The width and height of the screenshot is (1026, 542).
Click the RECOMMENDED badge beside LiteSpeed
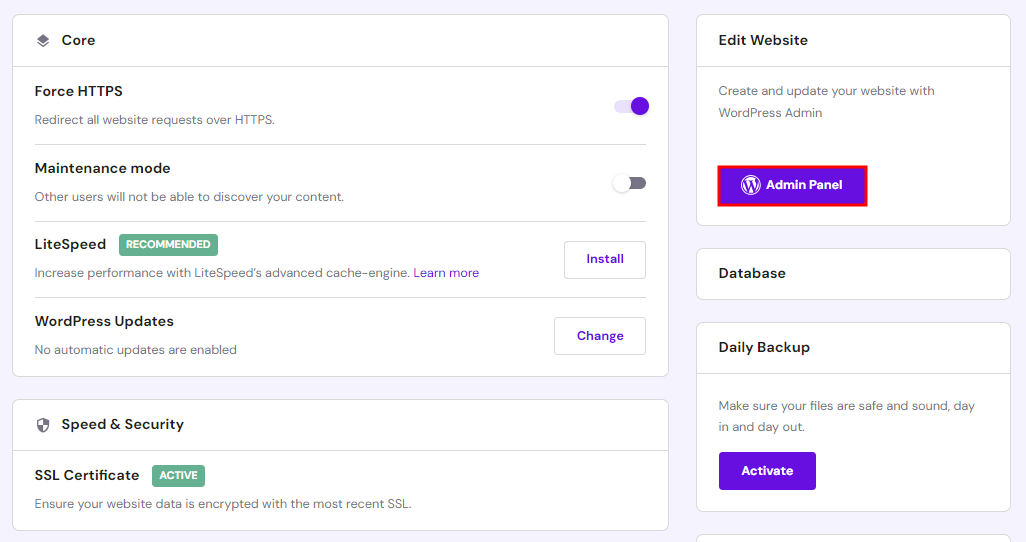(x=168, y=244)
